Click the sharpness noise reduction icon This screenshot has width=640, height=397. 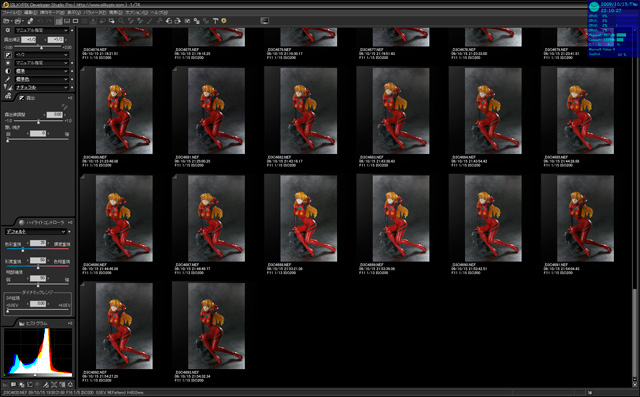coord(8,87)
